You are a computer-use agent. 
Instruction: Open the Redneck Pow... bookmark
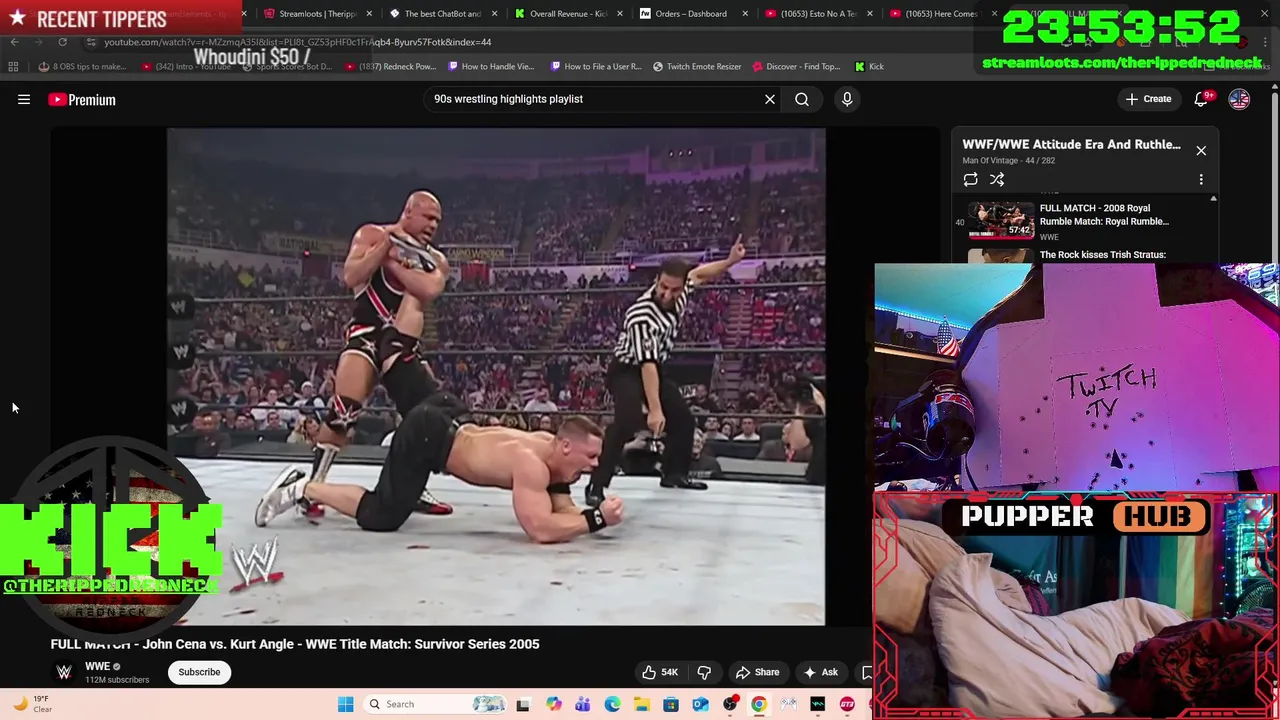(x=392, y=66)
